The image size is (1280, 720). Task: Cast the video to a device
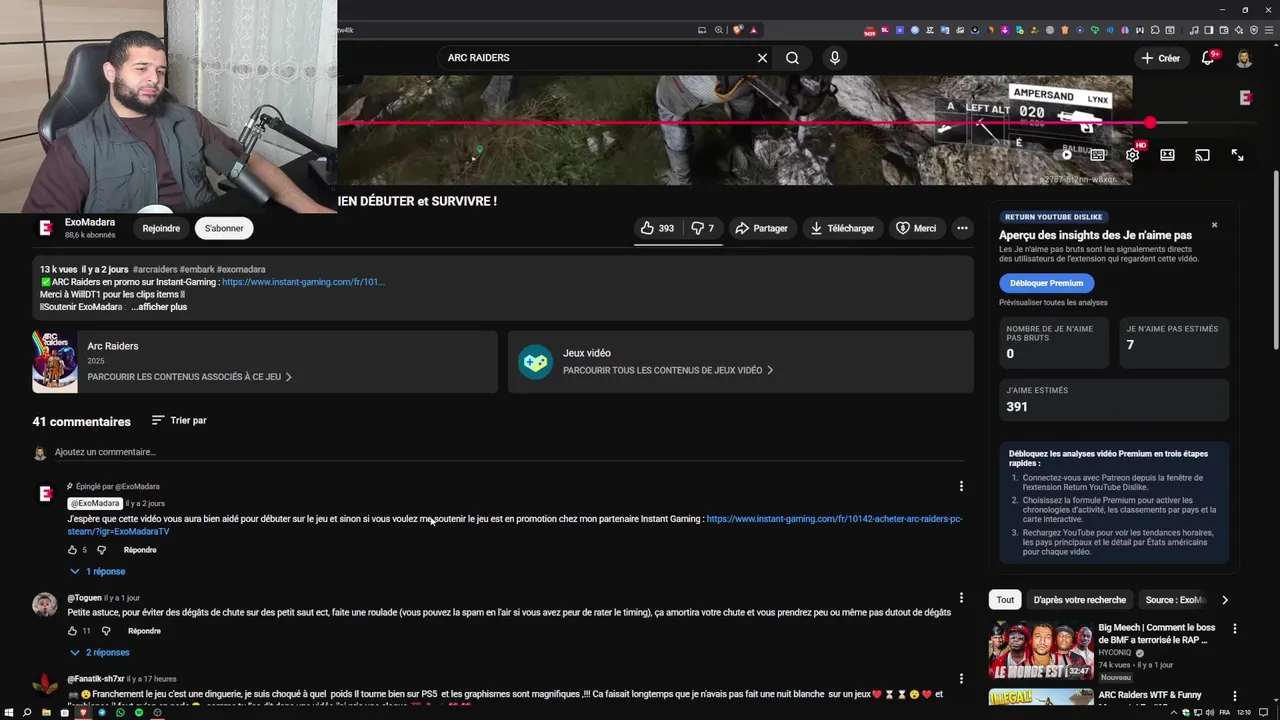point(1202,155)
